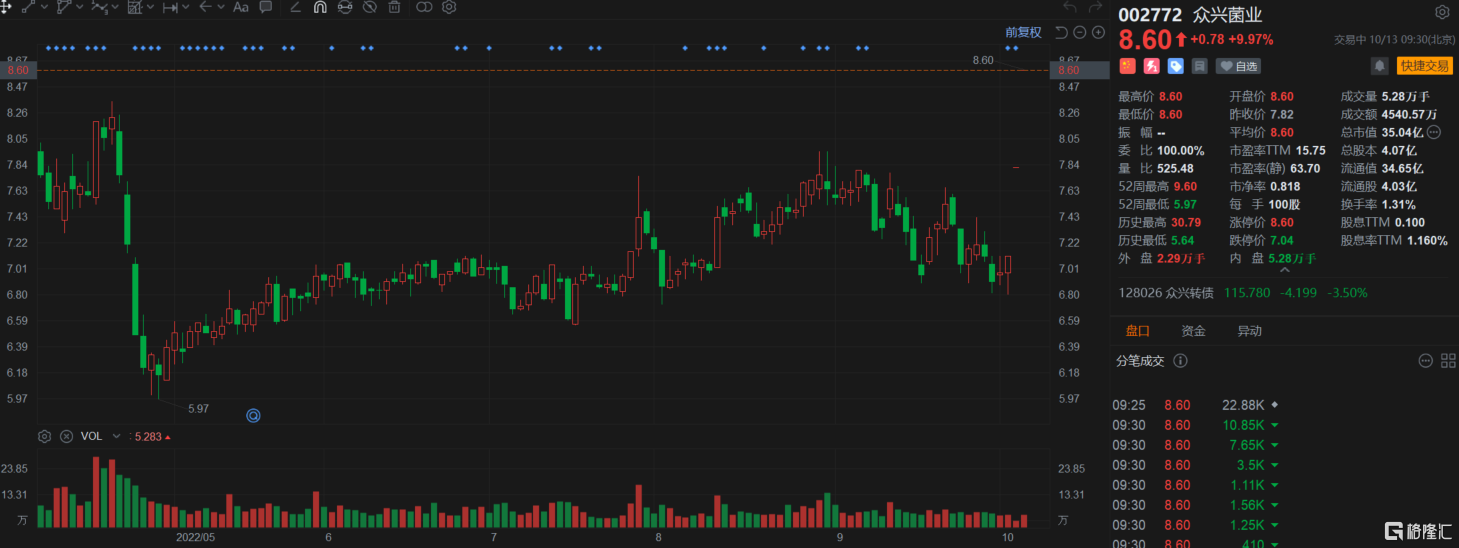The image size is (1459, 548).
Task: Open chart settings gear in toolbar
Action: pyautogui.click(x=449, y=6)
